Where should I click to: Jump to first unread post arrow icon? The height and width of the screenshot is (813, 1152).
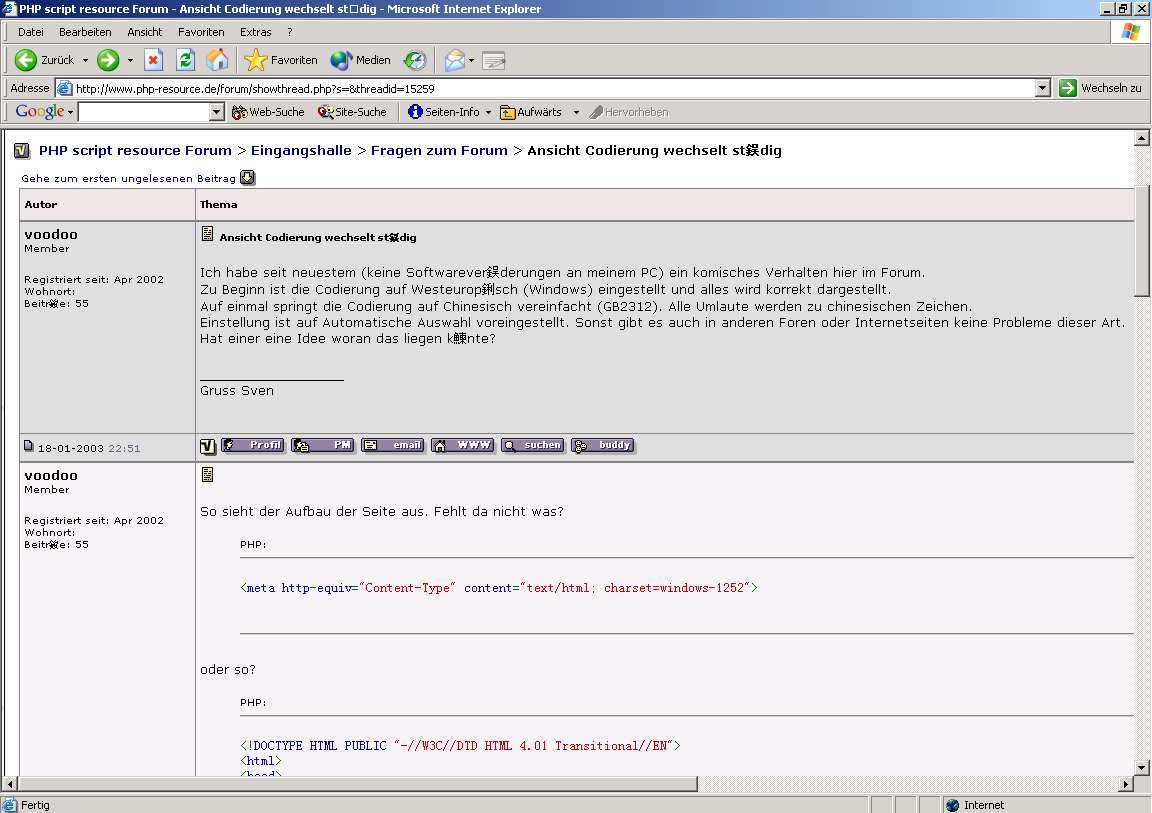[x=247, y=178]
